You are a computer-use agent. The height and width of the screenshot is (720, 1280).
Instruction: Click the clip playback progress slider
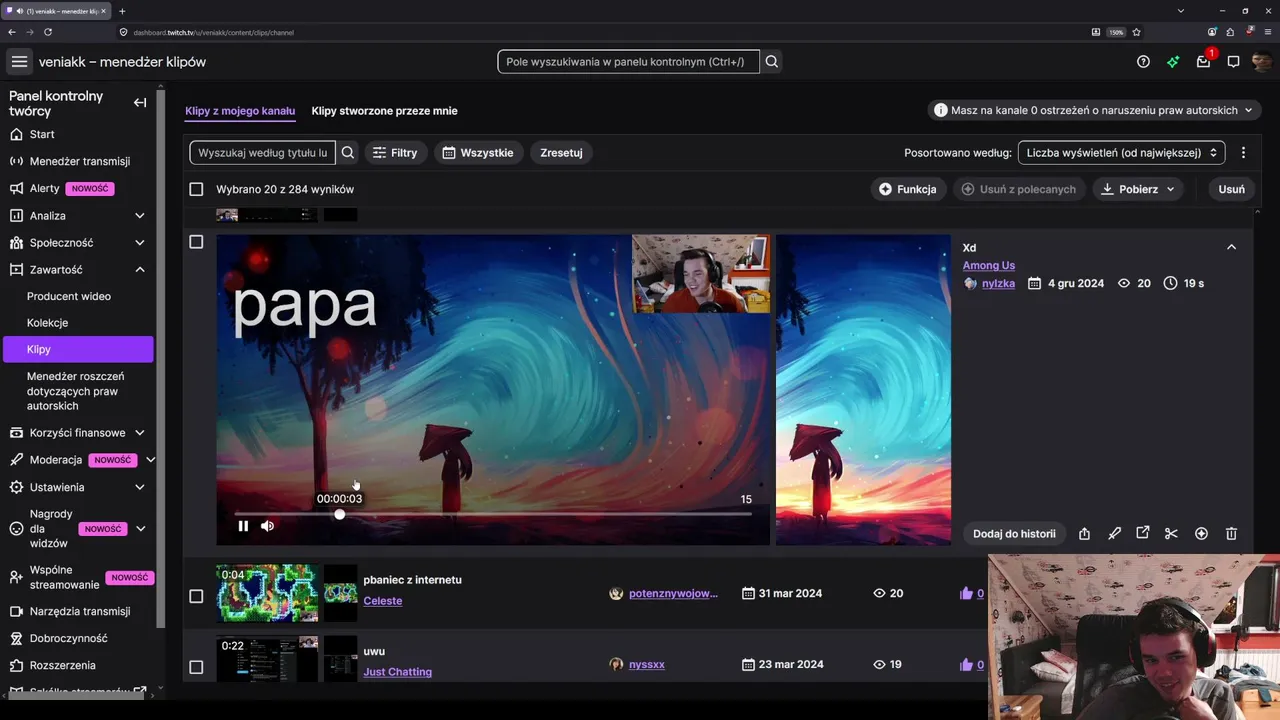tap(493, 514)
